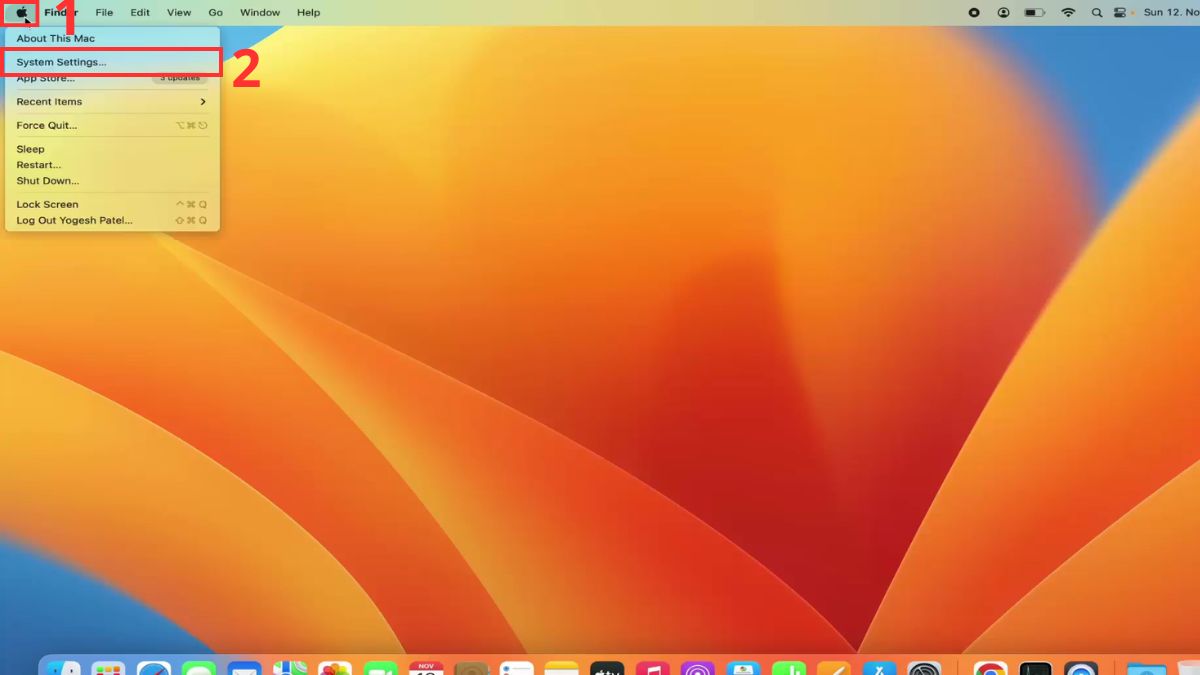Open the Window menu in the menu bar
The image size is (1200, 675).
[x=260, y=13]
